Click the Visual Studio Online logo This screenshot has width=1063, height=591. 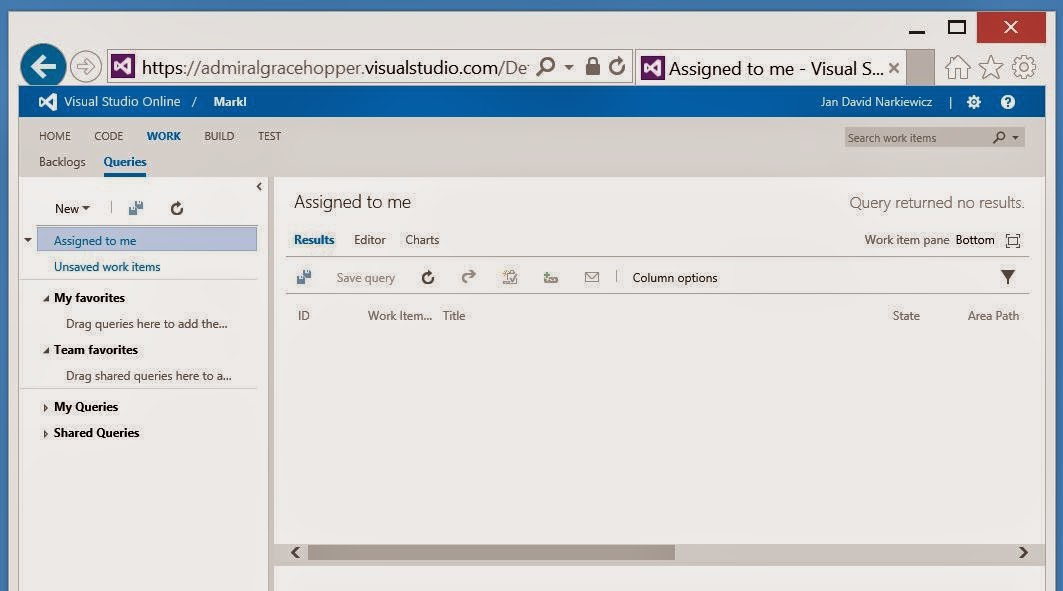47,102
